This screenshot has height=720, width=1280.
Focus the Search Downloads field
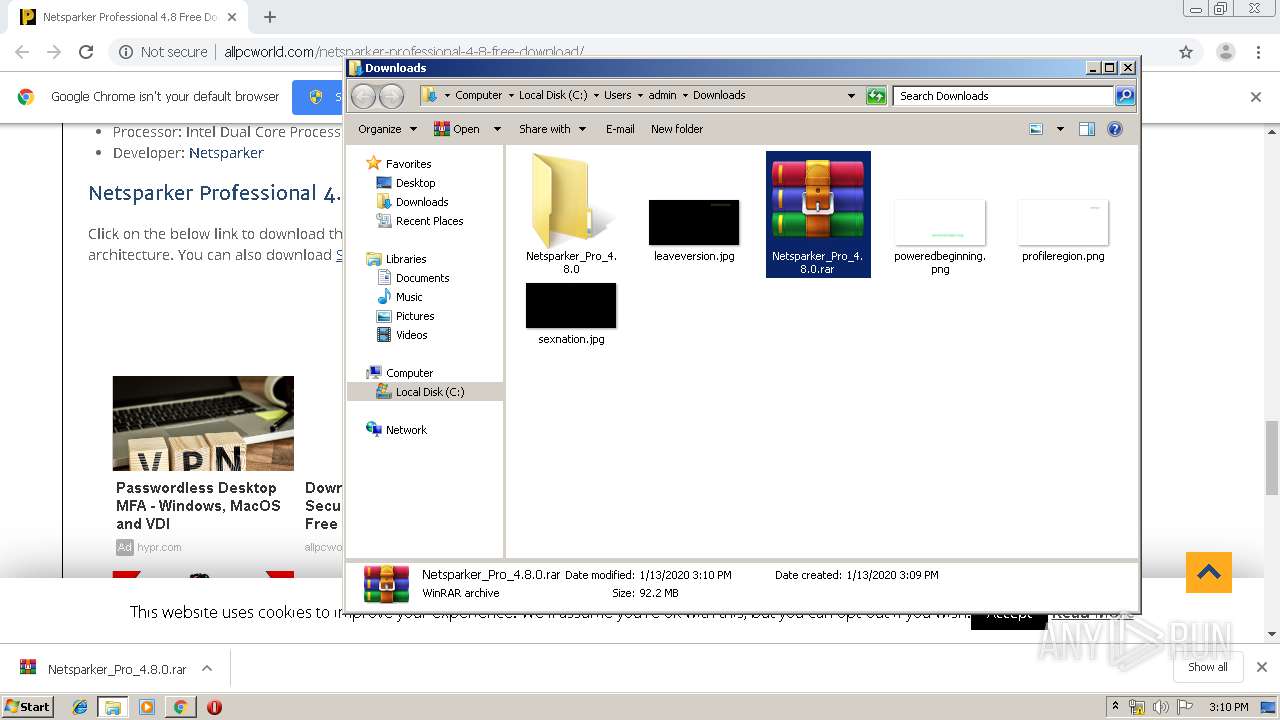point(1003,96)
